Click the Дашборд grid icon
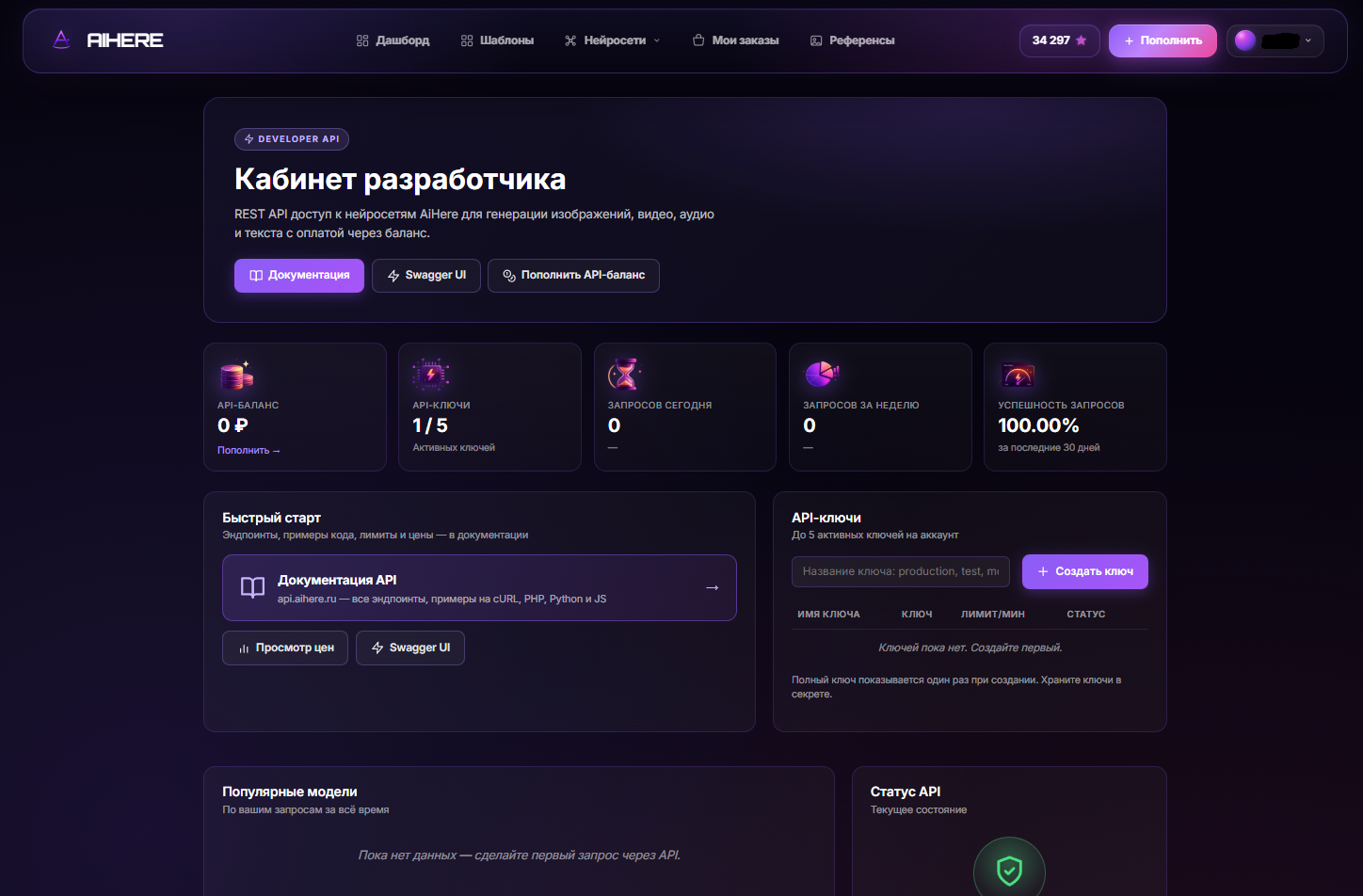1363x896 pixels. 362,40
